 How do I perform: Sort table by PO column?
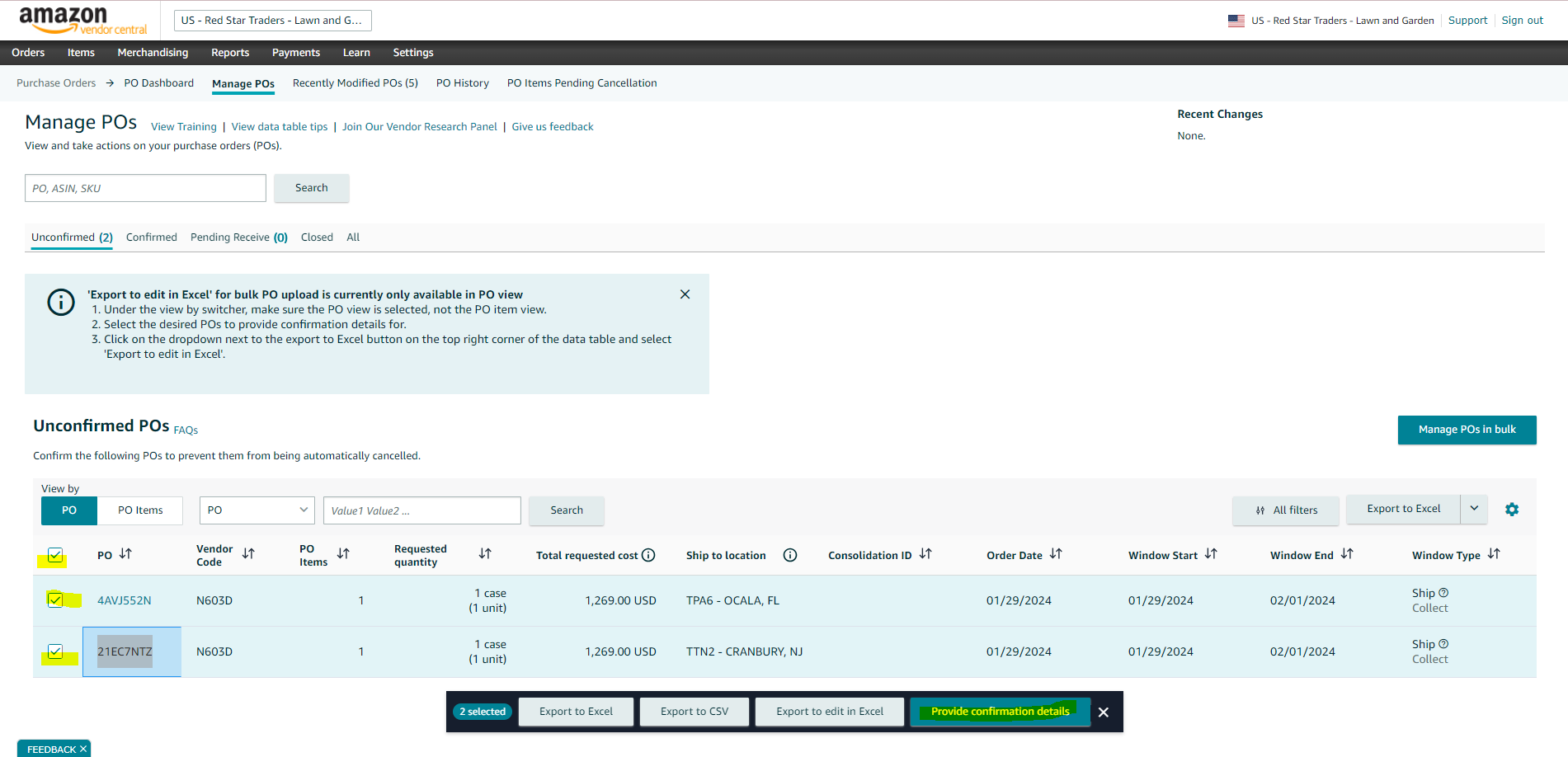125,554
